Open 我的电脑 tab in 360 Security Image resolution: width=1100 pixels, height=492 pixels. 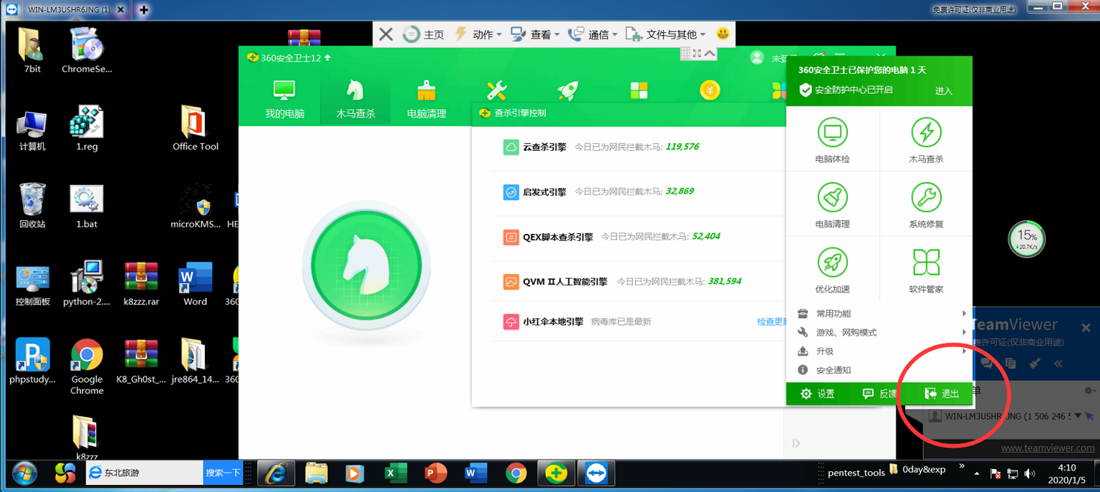(284, 99)
